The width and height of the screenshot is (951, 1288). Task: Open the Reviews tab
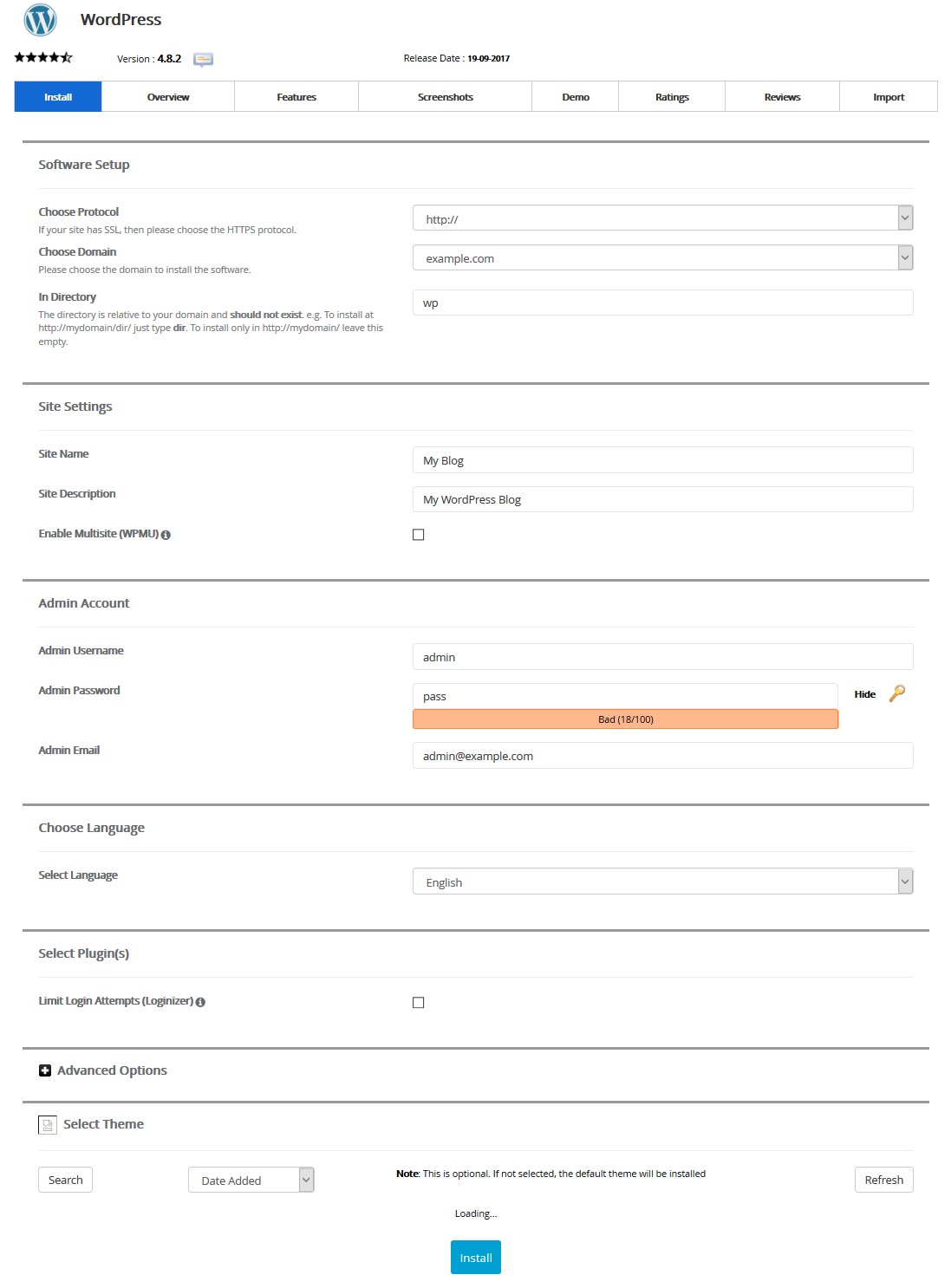(783, 96)
